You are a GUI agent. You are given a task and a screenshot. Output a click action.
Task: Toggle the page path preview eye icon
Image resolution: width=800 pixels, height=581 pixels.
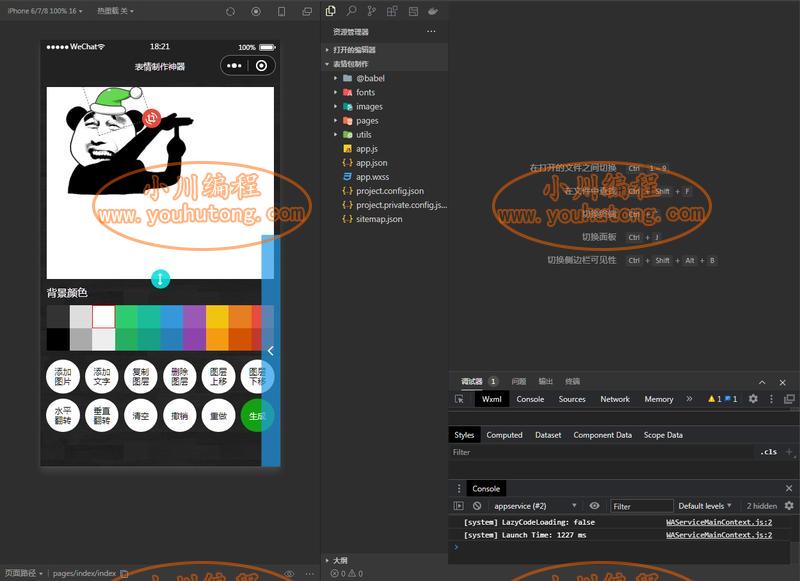[x=289, y=573]
